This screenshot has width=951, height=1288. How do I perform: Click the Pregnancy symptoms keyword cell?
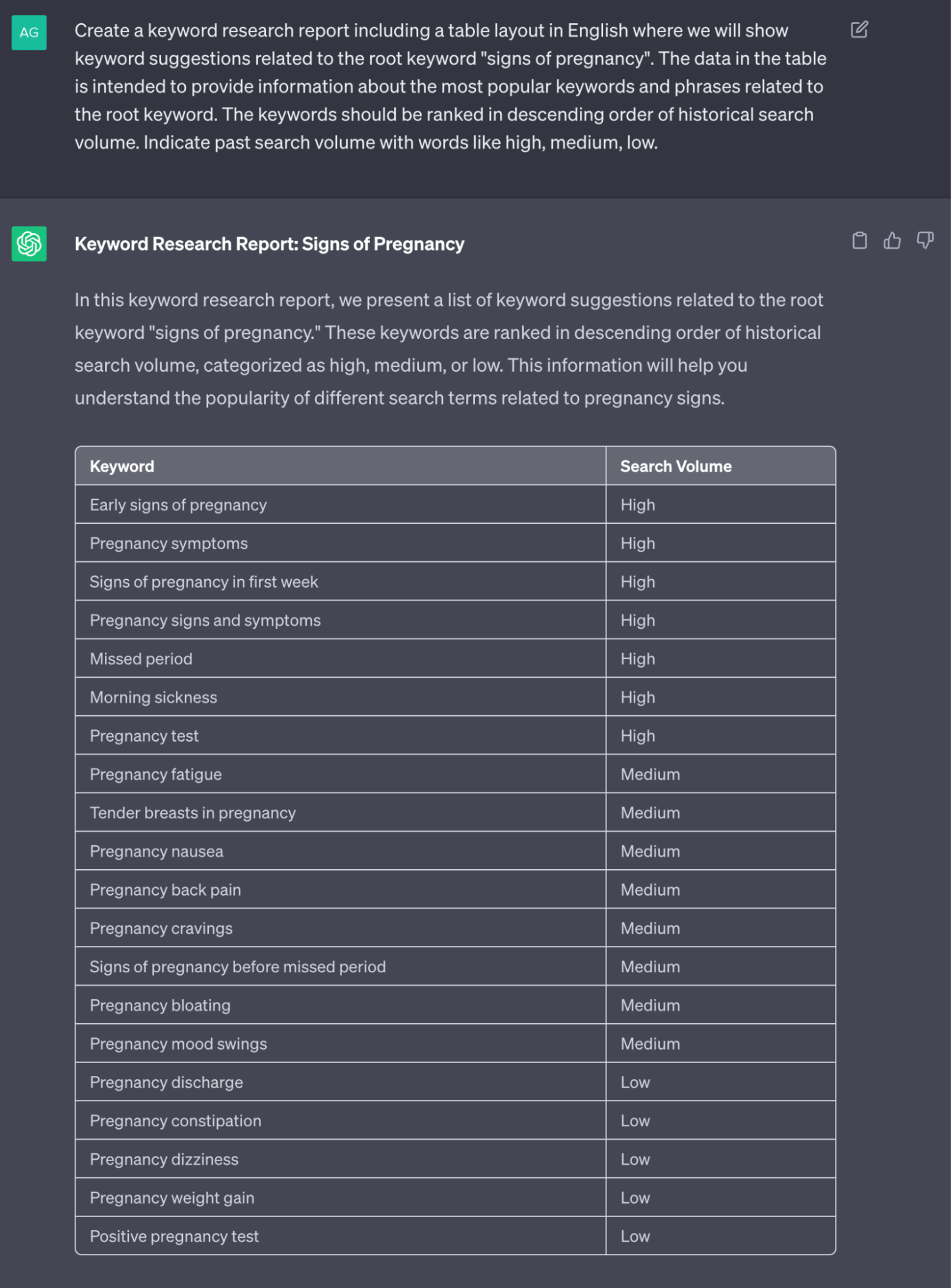(x=340, y=543)
